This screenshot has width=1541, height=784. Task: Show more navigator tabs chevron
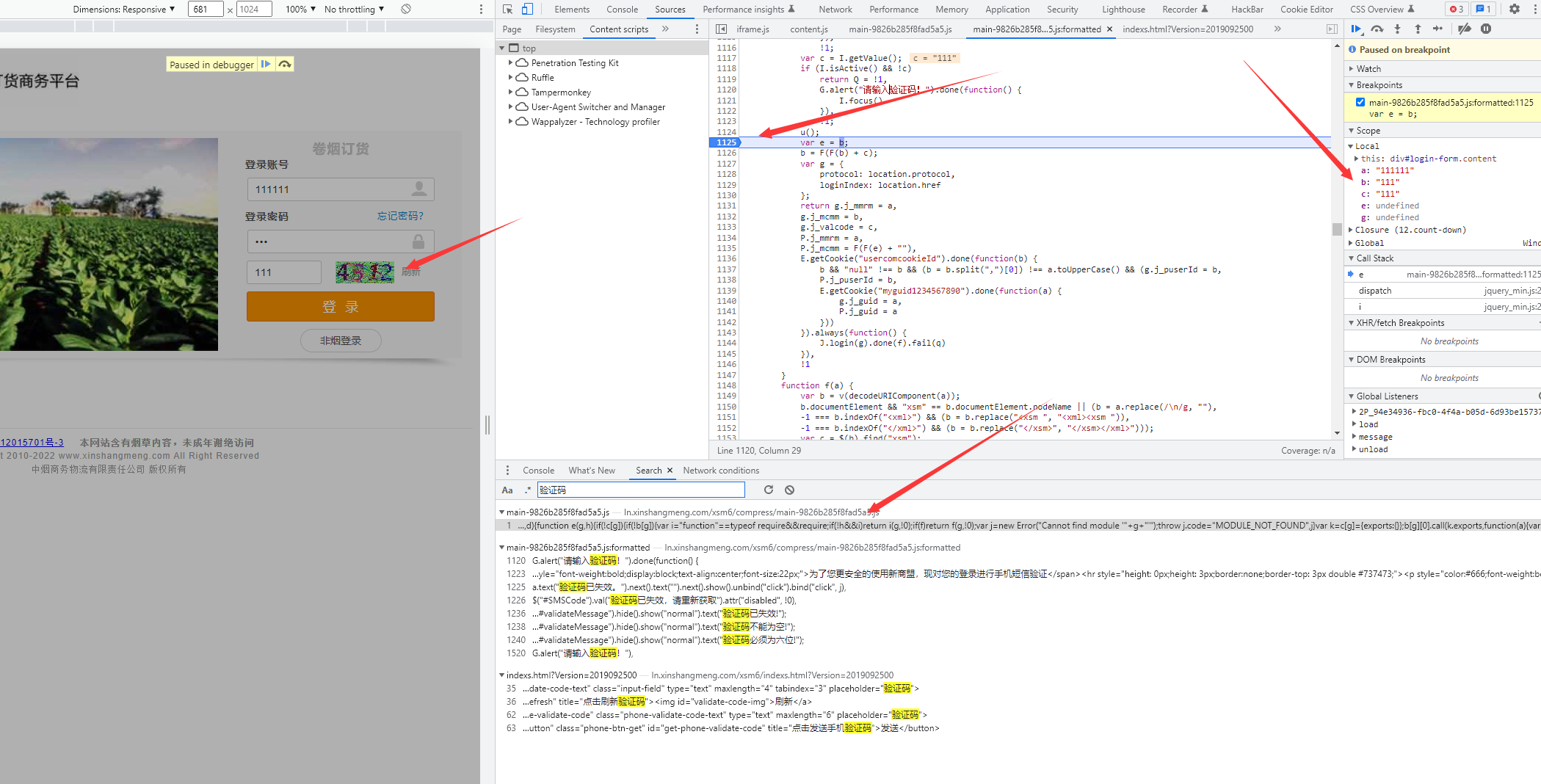click(x=665, y=29)
